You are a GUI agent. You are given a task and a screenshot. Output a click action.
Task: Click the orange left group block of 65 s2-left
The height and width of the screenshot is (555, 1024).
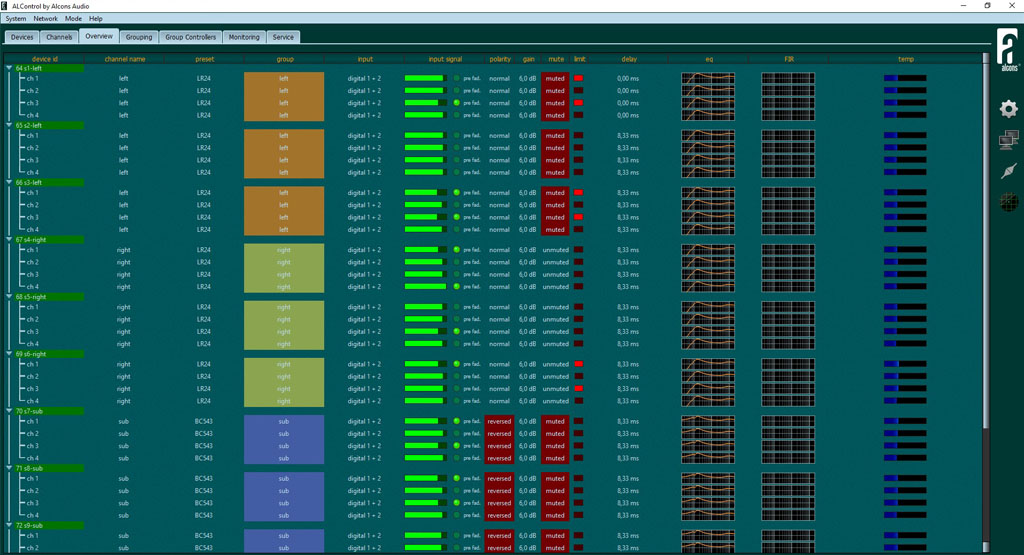click(x=284, y=154)
